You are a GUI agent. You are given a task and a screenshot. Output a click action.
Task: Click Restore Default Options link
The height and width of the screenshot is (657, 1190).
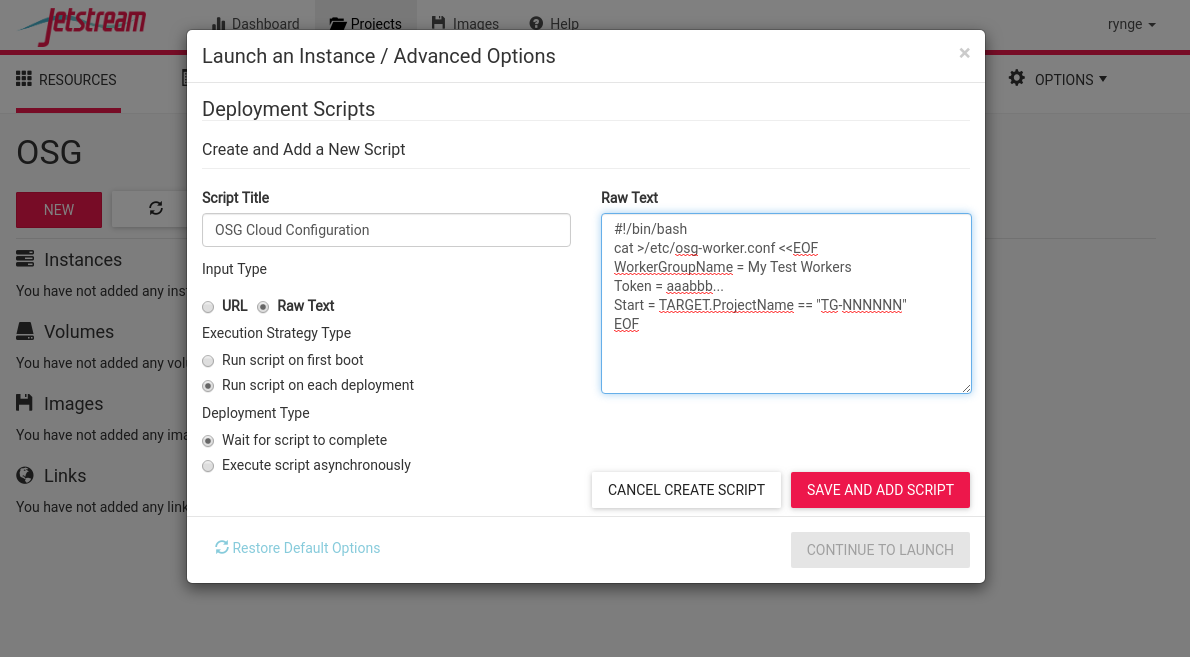298,548
